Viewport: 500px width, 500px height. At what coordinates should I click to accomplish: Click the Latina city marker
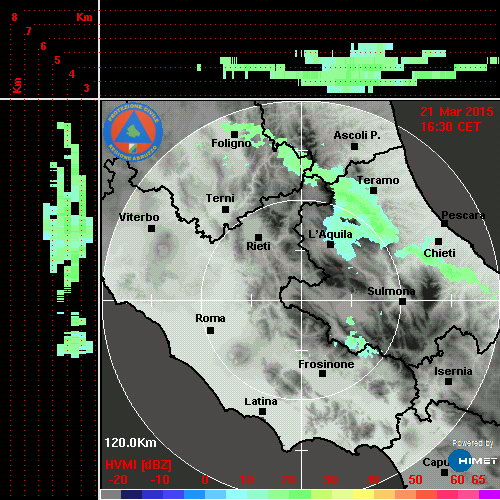(x=262, y=411)
